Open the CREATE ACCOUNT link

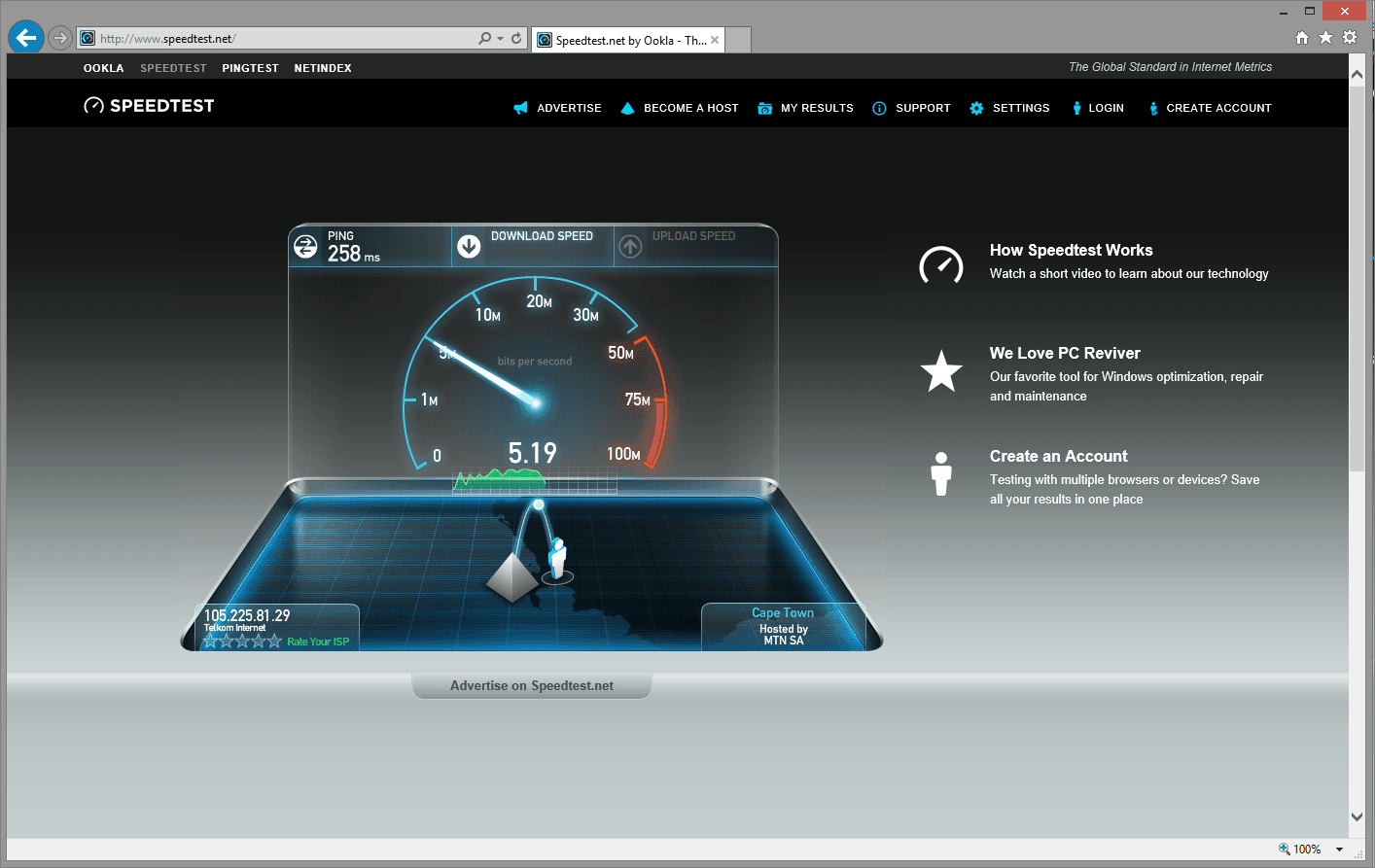[x=1218, y=108]
